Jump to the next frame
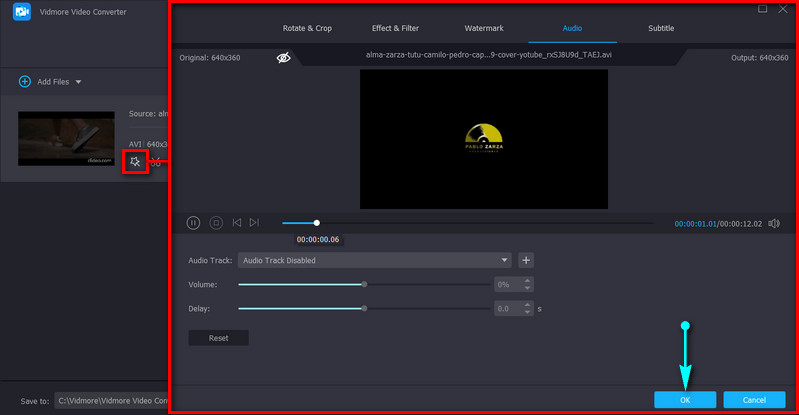799x415 pixels. [x=254, y=223]
